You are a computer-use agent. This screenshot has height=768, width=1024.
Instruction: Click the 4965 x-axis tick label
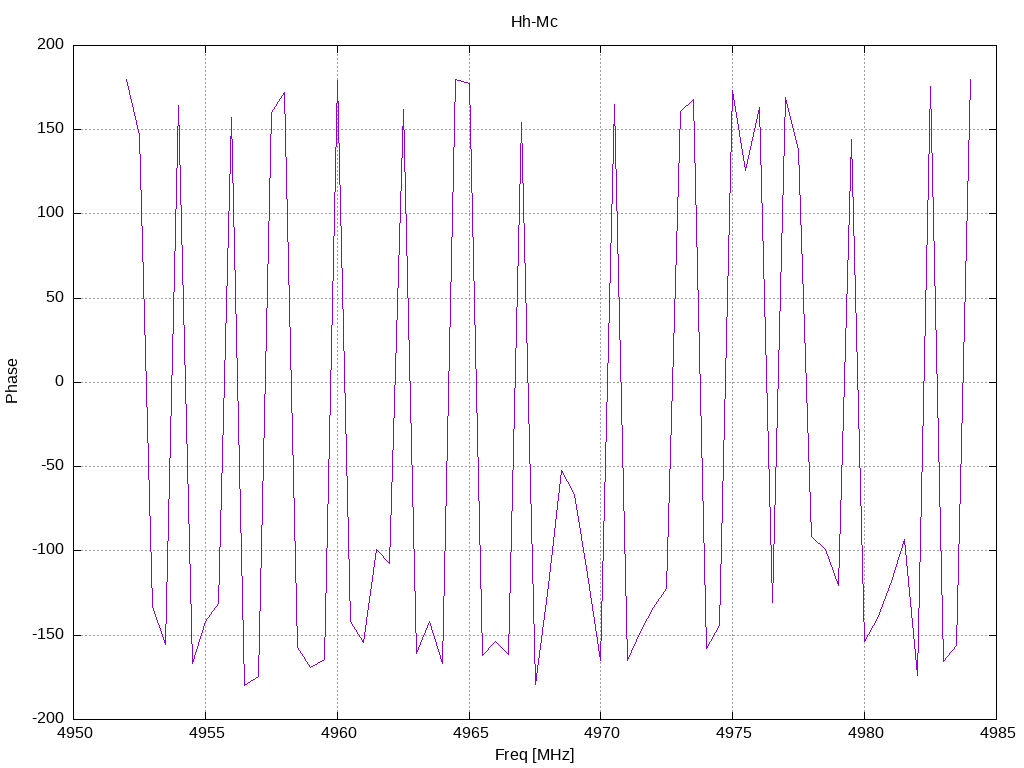(x=470, y=733)
